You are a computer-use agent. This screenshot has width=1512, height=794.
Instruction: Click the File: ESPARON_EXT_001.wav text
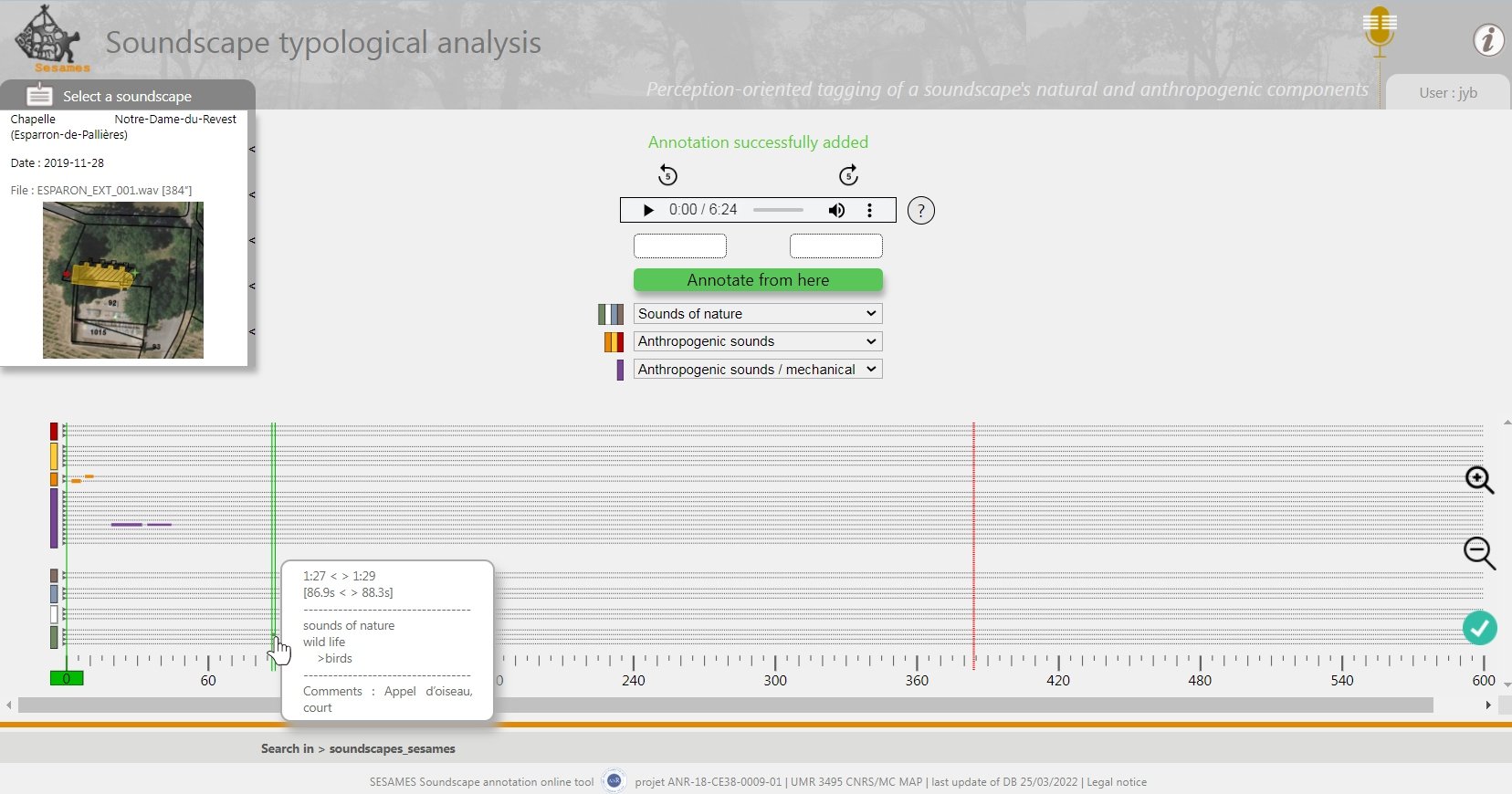(101, 191)
